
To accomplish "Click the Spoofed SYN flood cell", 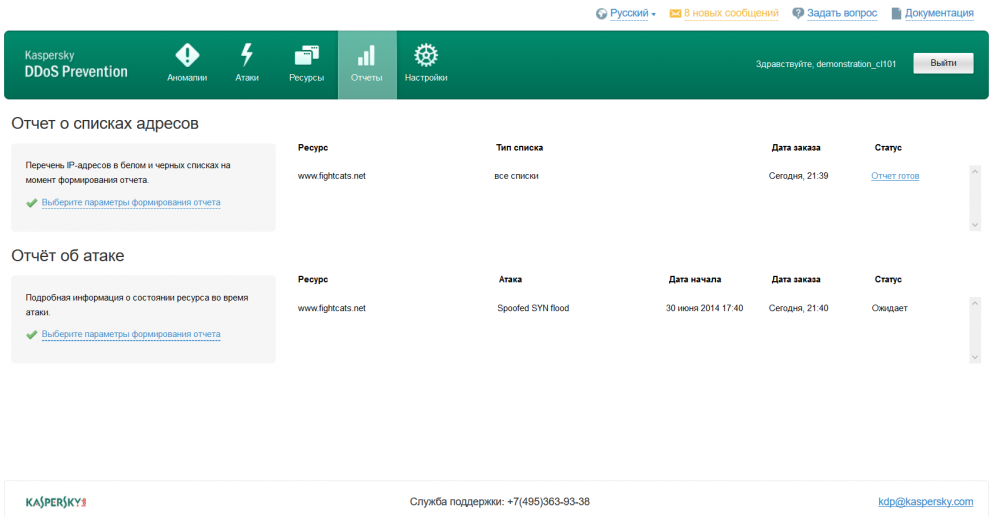I will [533, 308].
